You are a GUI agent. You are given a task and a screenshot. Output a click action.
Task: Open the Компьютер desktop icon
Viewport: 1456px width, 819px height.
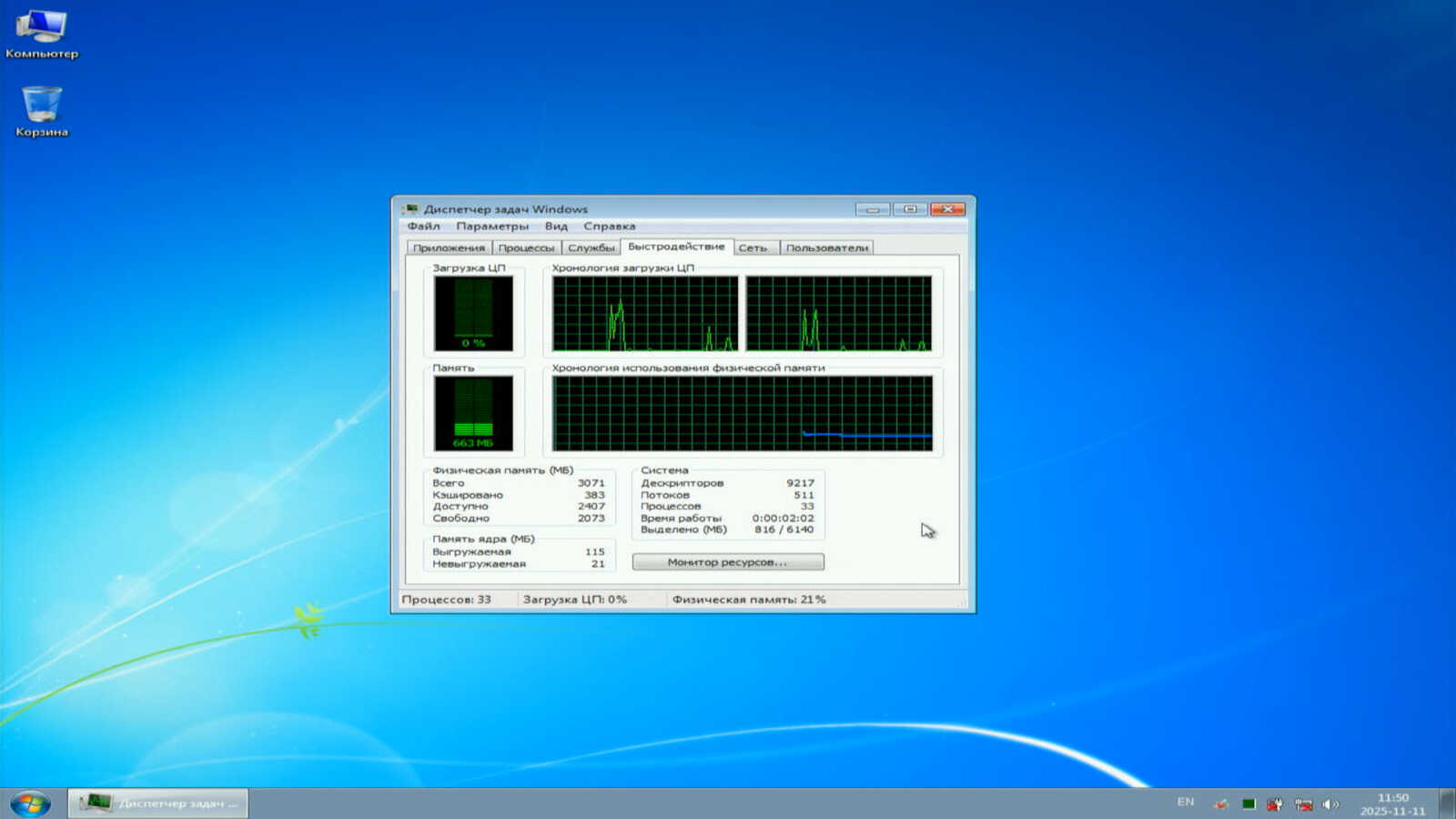tap(42, 33)
